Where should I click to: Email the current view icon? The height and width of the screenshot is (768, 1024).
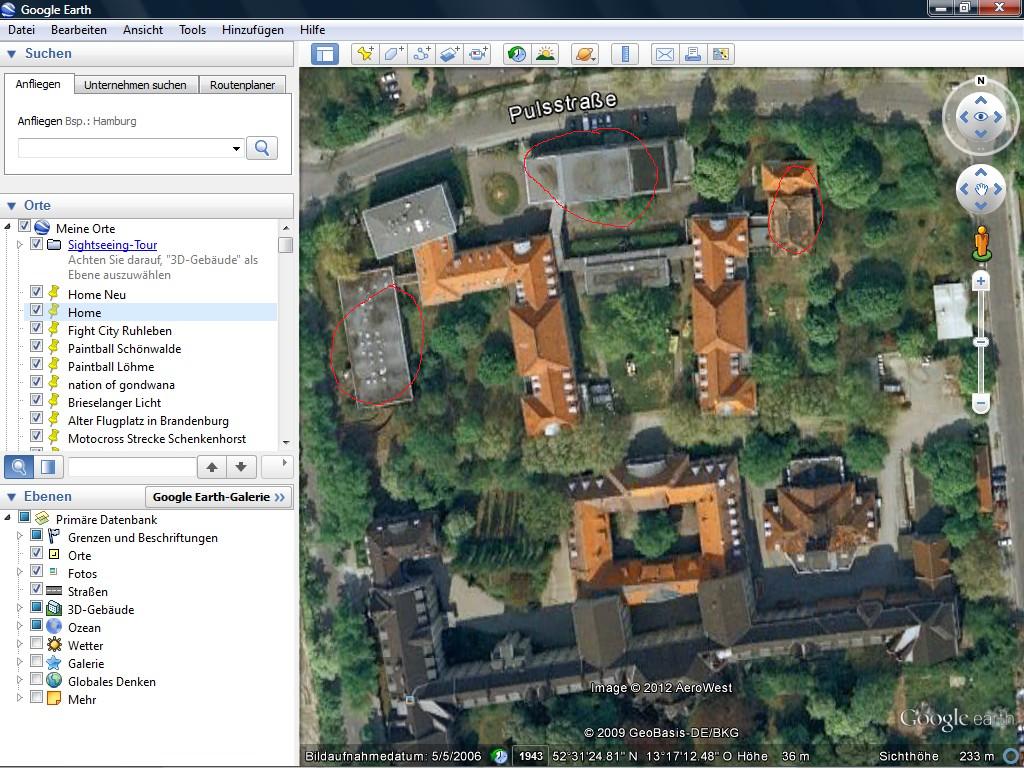665,54
